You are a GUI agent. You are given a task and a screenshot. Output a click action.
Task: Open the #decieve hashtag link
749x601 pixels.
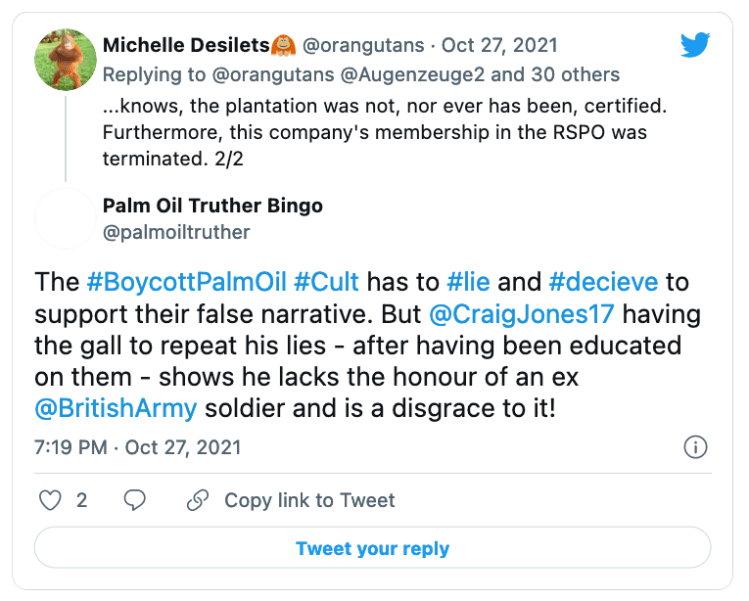[603, 282]
